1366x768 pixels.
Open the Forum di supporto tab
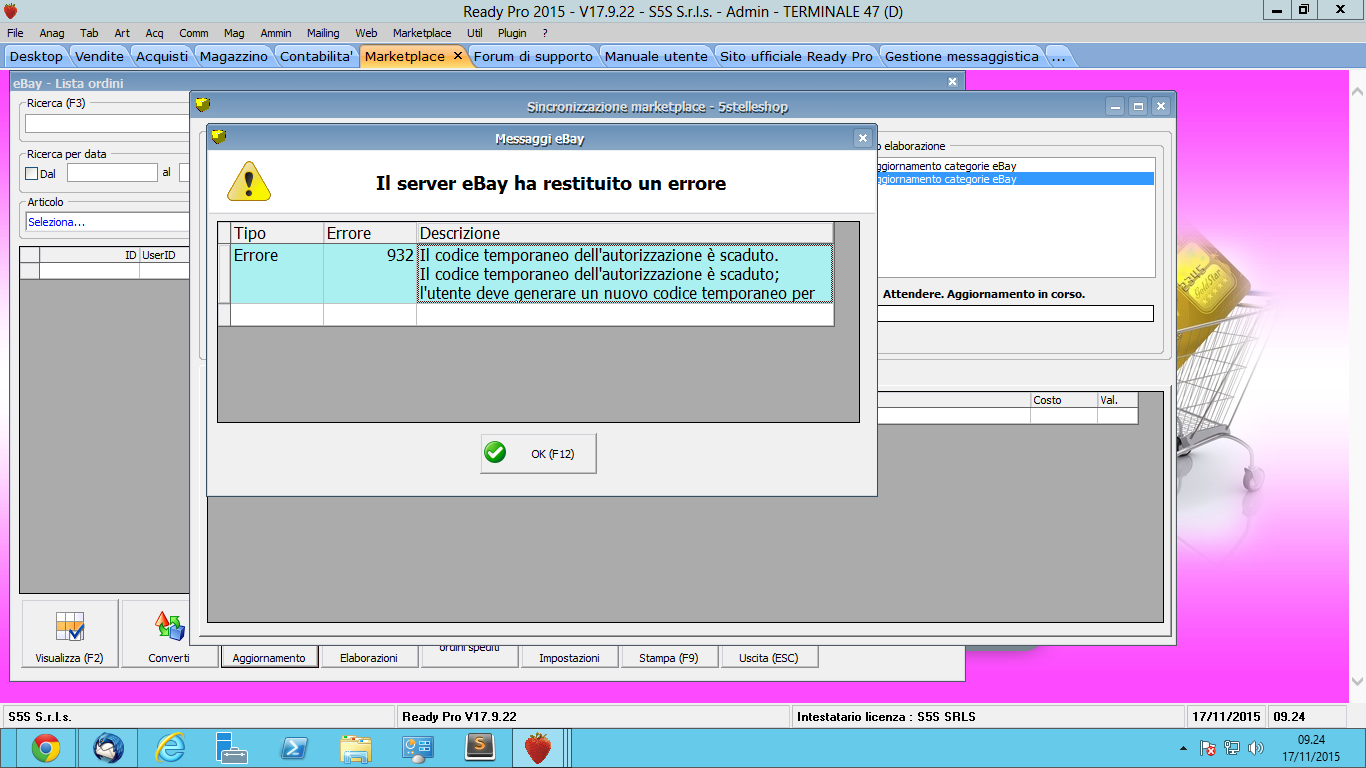coord(533,57)
